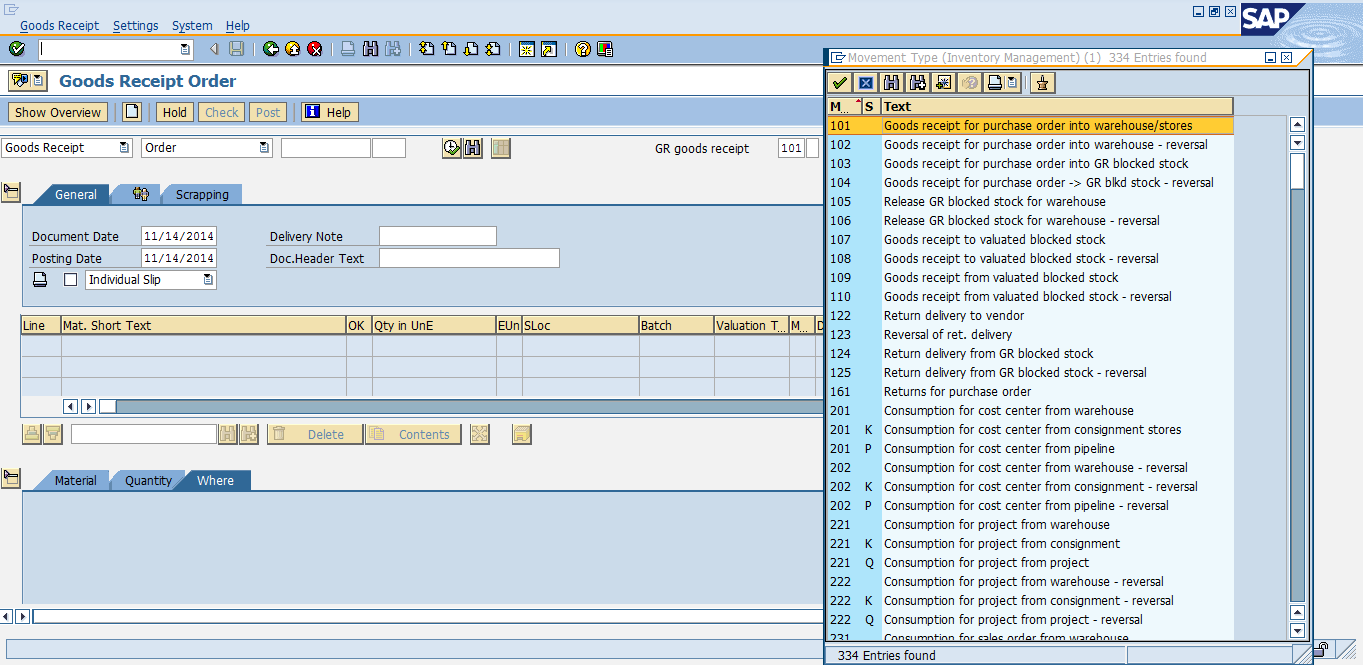
Task: Switch to the Scrapping tab
Action: click(x=202, y=195)
